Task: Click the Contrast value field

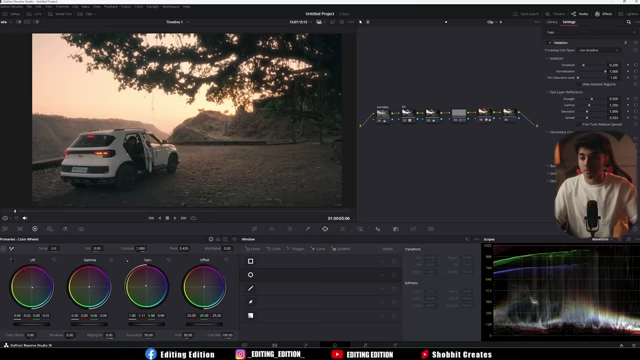Action: (140, 248)
